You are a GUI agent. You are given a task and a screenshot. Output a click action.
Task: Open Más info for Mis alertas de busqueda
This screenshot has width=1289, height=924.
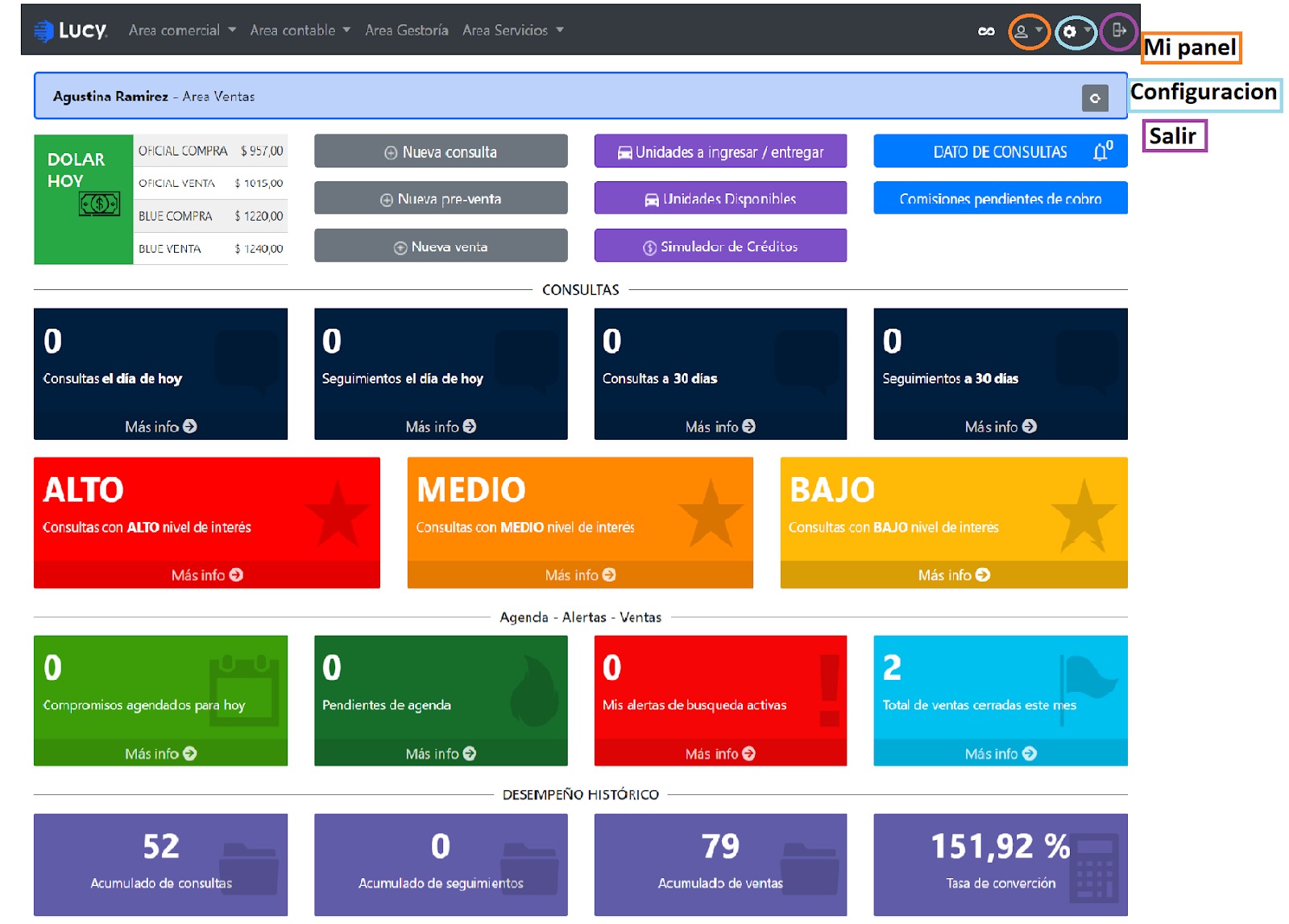(720, 753)
